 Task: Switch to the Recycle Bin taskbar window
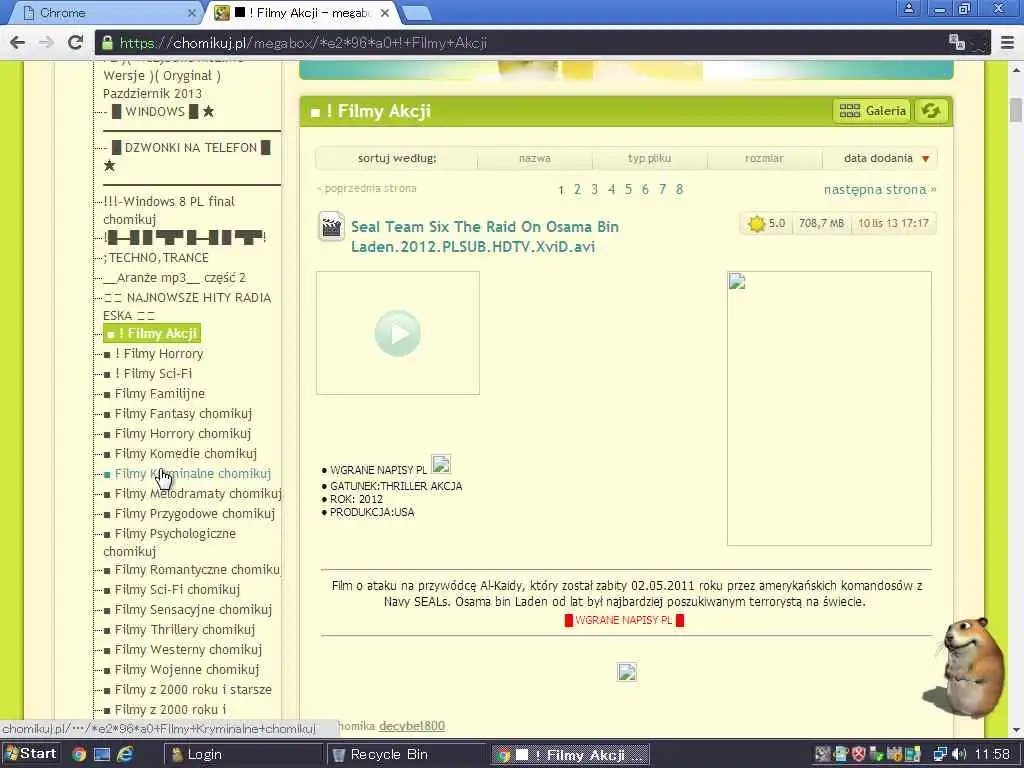coord(406,754)
